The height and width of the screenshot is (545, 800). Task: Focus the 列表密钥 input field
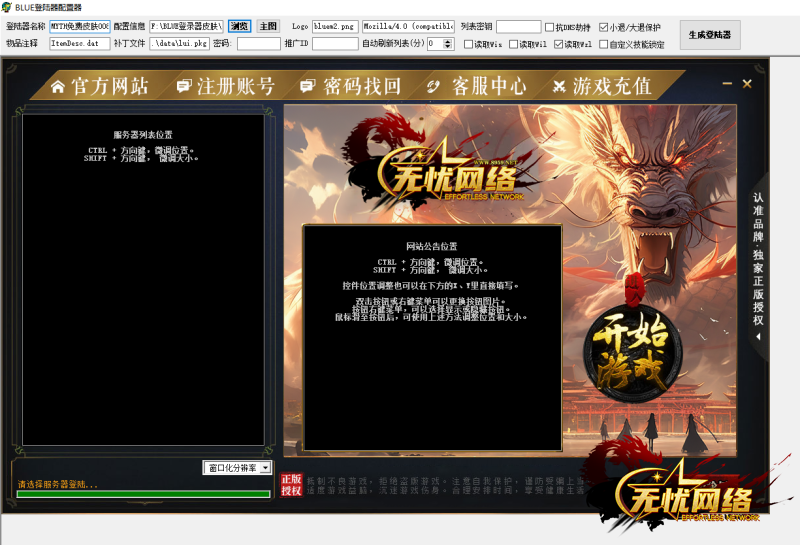[518, 26]
